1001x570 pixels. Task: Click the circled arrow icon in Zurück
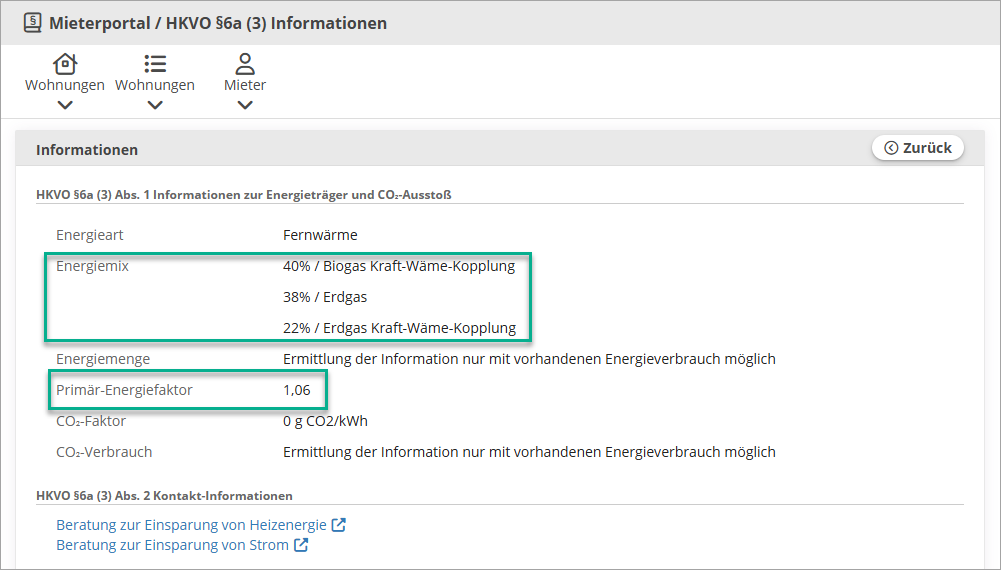[x=891, y=148]
